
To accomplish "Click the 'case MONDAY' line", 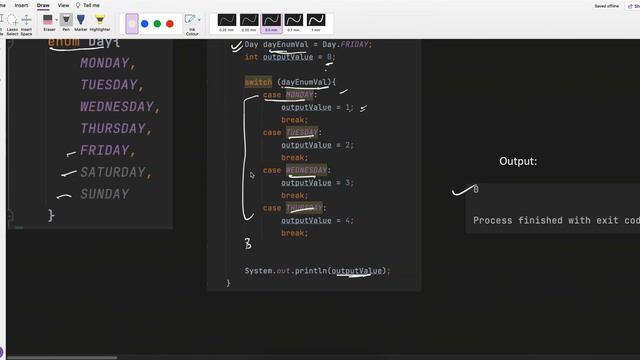I will coord(290,95).
